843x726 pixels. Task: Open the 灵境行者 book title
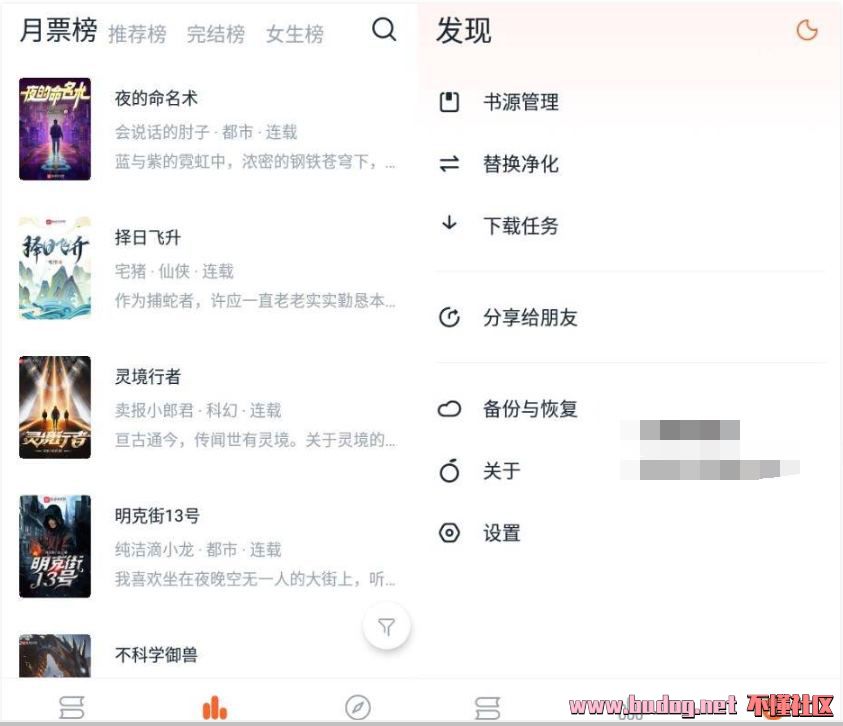point(147,376)
